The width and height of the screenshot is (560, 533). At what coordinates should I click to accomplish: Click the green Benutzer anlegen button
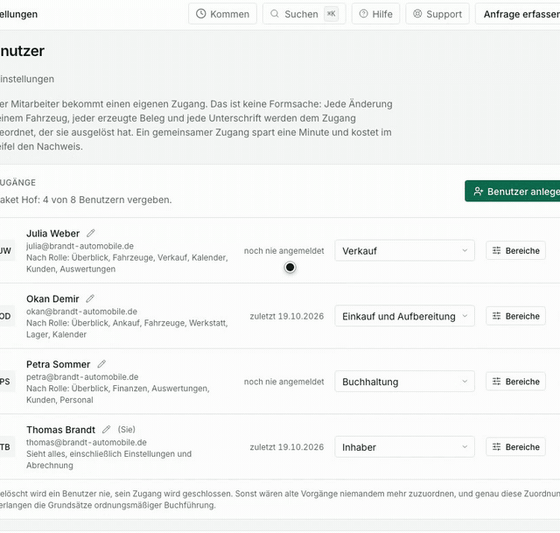[512, 191]
